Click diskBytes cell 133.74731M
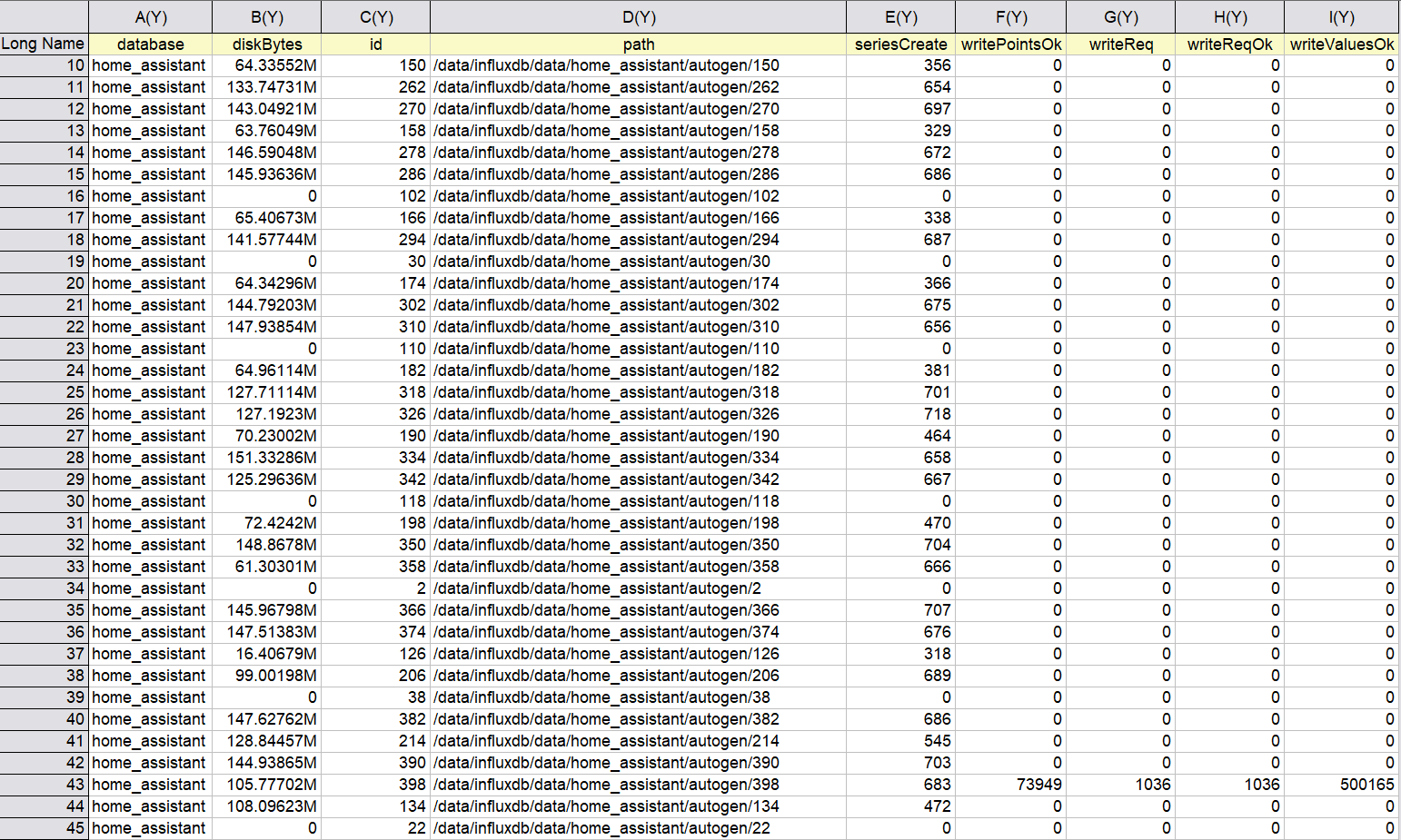1401x840 pixels. 266,87
